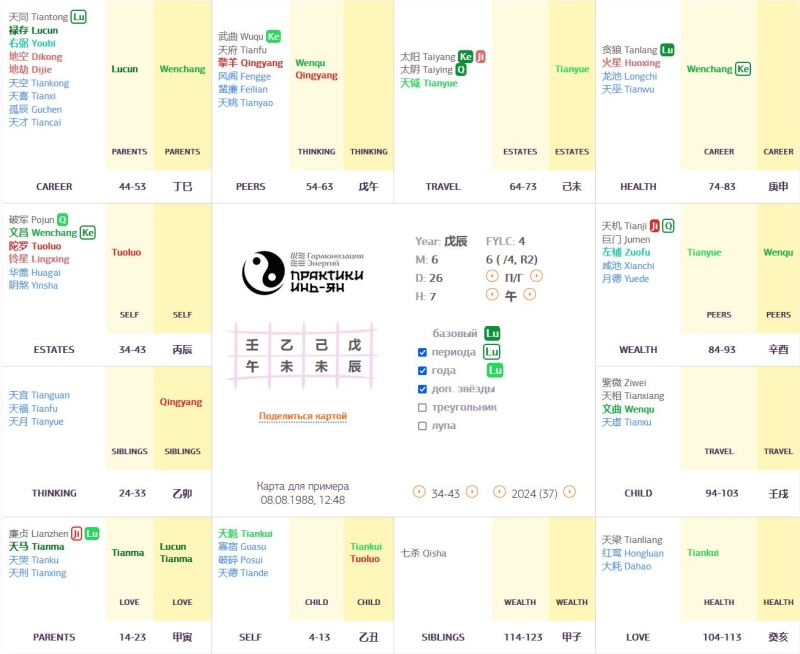Click the 'Поделиться картой' share link
This screenshot has height=654, width=800.
[303, 416]
